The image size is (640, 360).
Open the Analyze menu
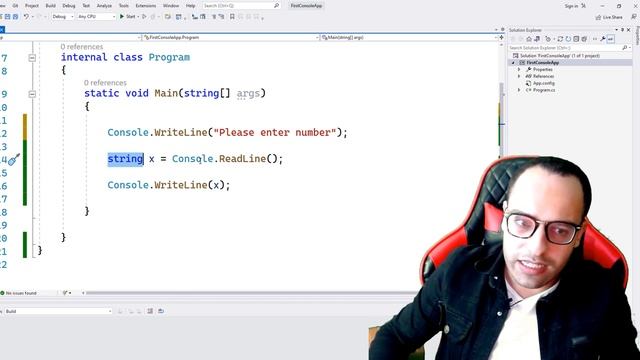tap(104, 6)
